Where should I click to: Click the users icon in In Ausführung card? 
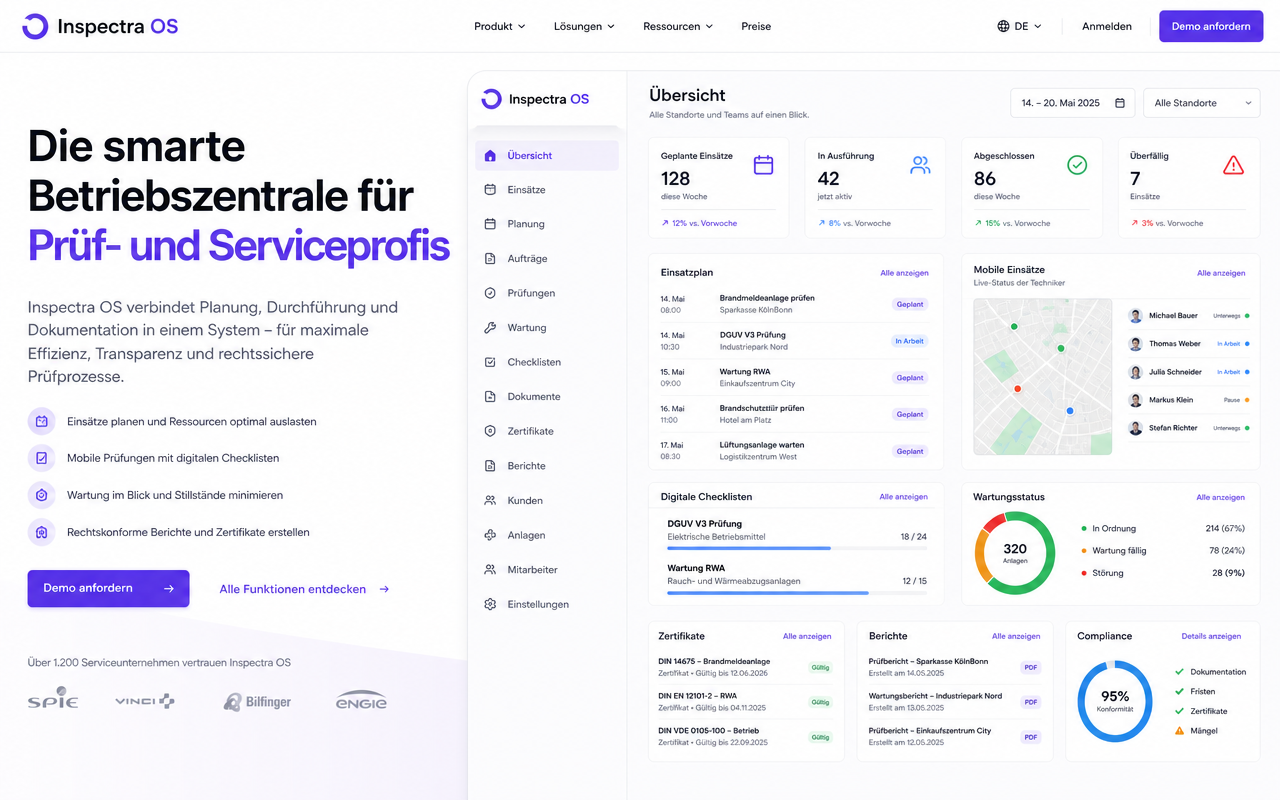coord(920,165)
